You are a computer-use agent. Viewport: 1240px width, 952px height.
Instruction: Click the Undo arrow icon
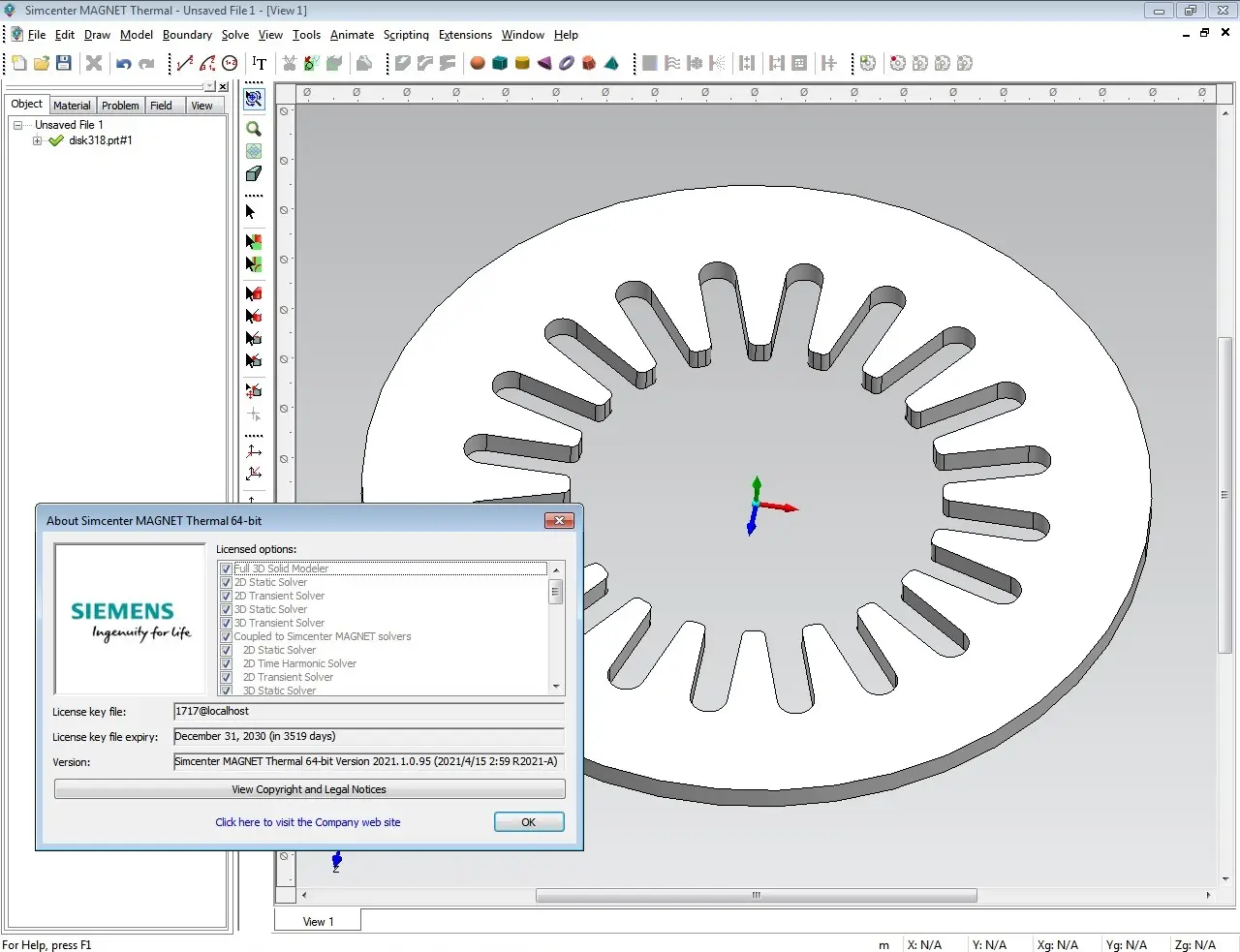[124, 64]
